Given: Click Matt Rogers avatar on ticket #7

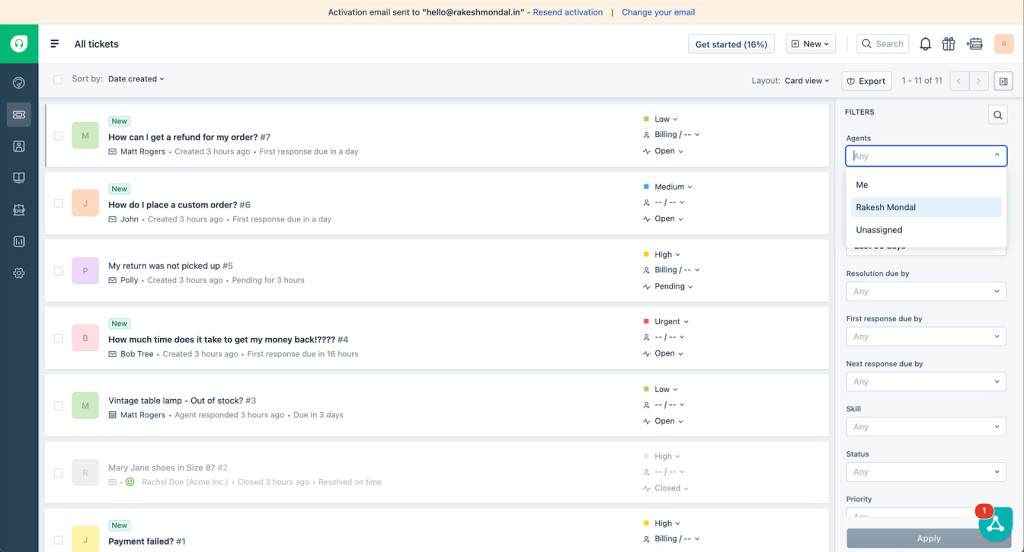Looking at the screenshot, I should (x=85, y=135).
